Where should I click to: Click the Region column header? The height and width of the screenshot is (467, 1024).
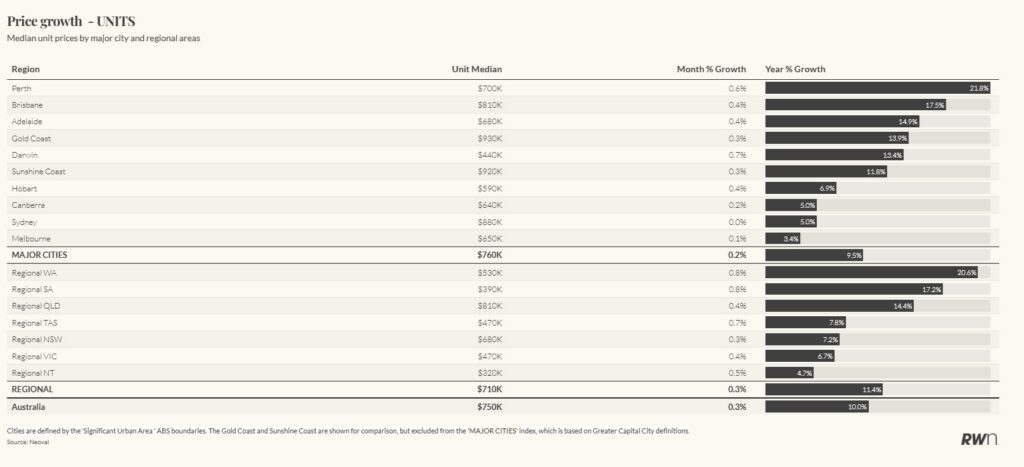25,69
